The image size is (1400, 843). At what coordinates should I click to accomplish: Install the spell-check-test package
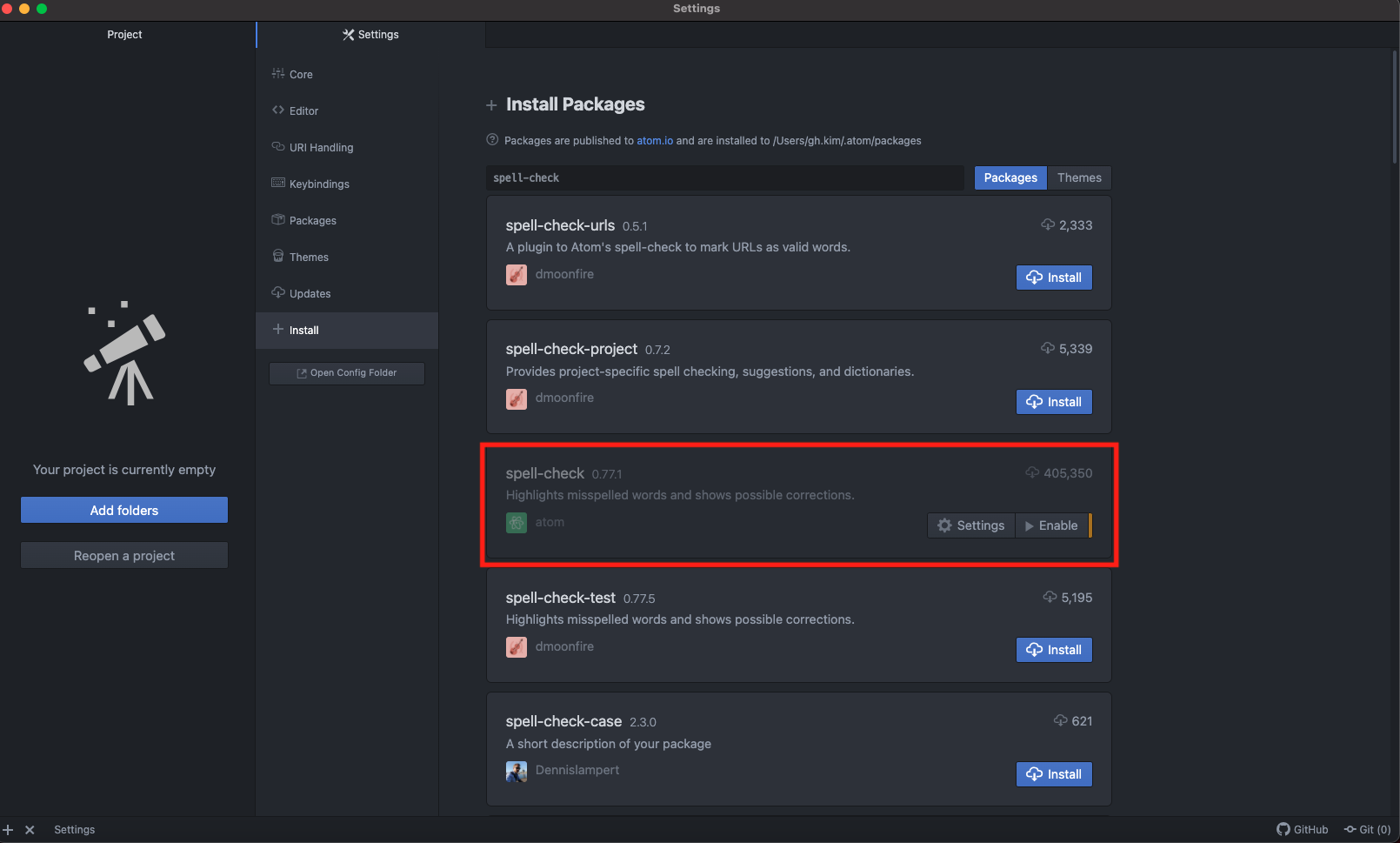(x=1054, y=650)
